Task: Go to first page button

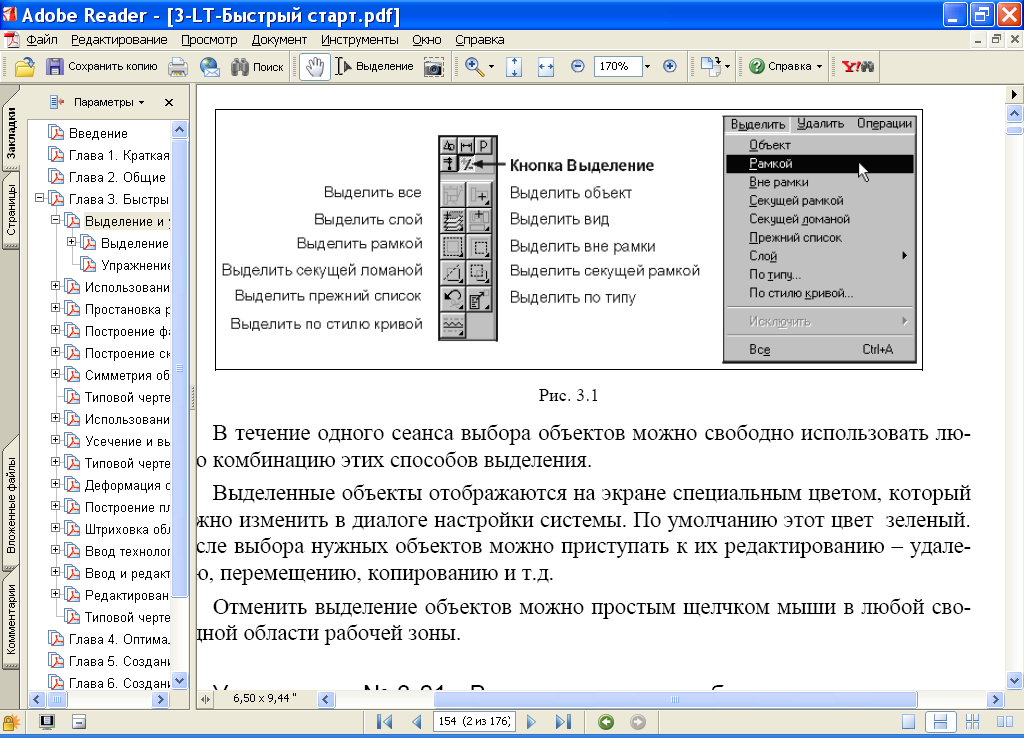Action: [x=385, y=722]
